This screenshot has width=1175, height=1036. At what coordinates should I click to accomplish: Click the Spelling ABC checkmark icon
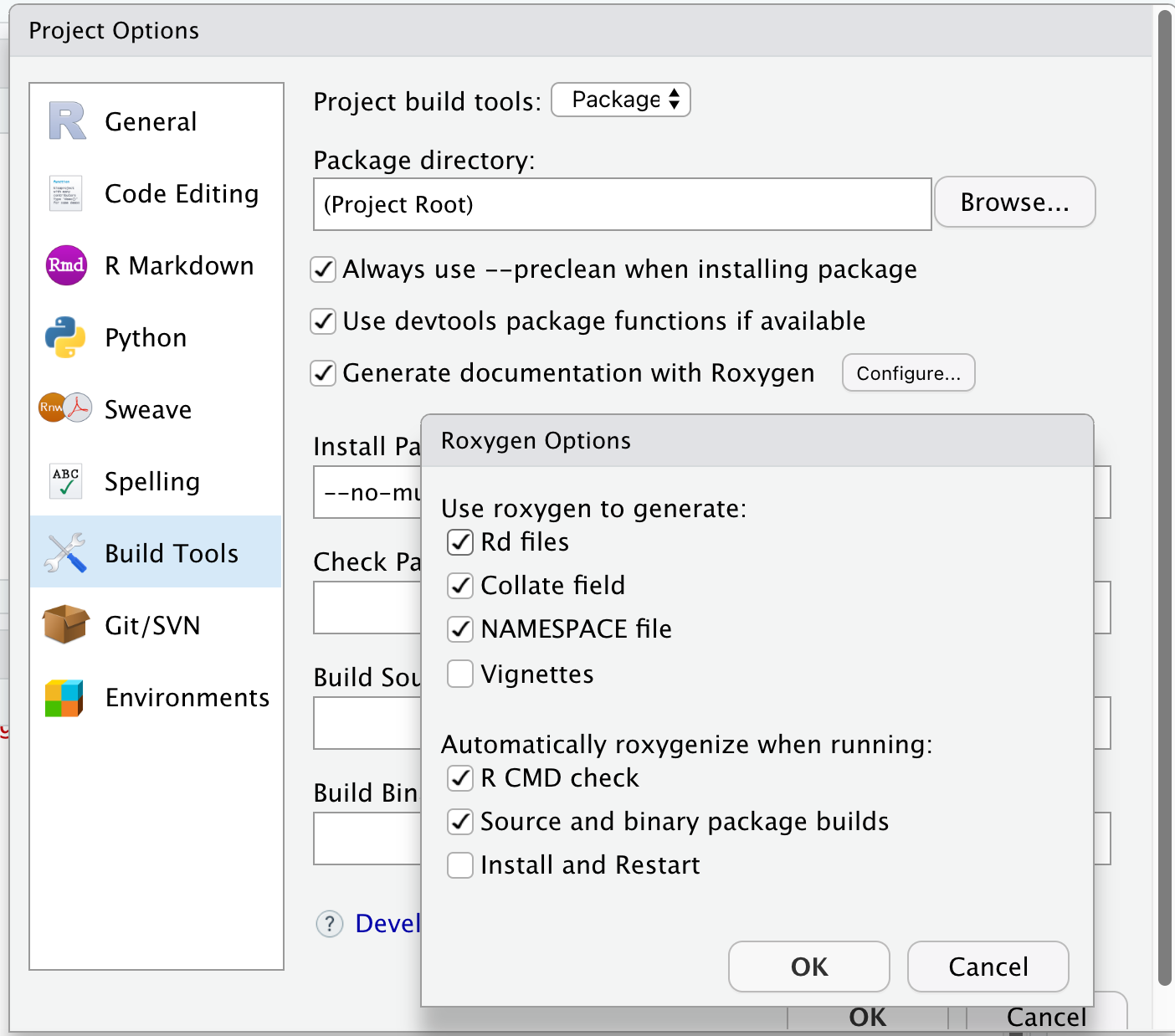pos(66,481)
